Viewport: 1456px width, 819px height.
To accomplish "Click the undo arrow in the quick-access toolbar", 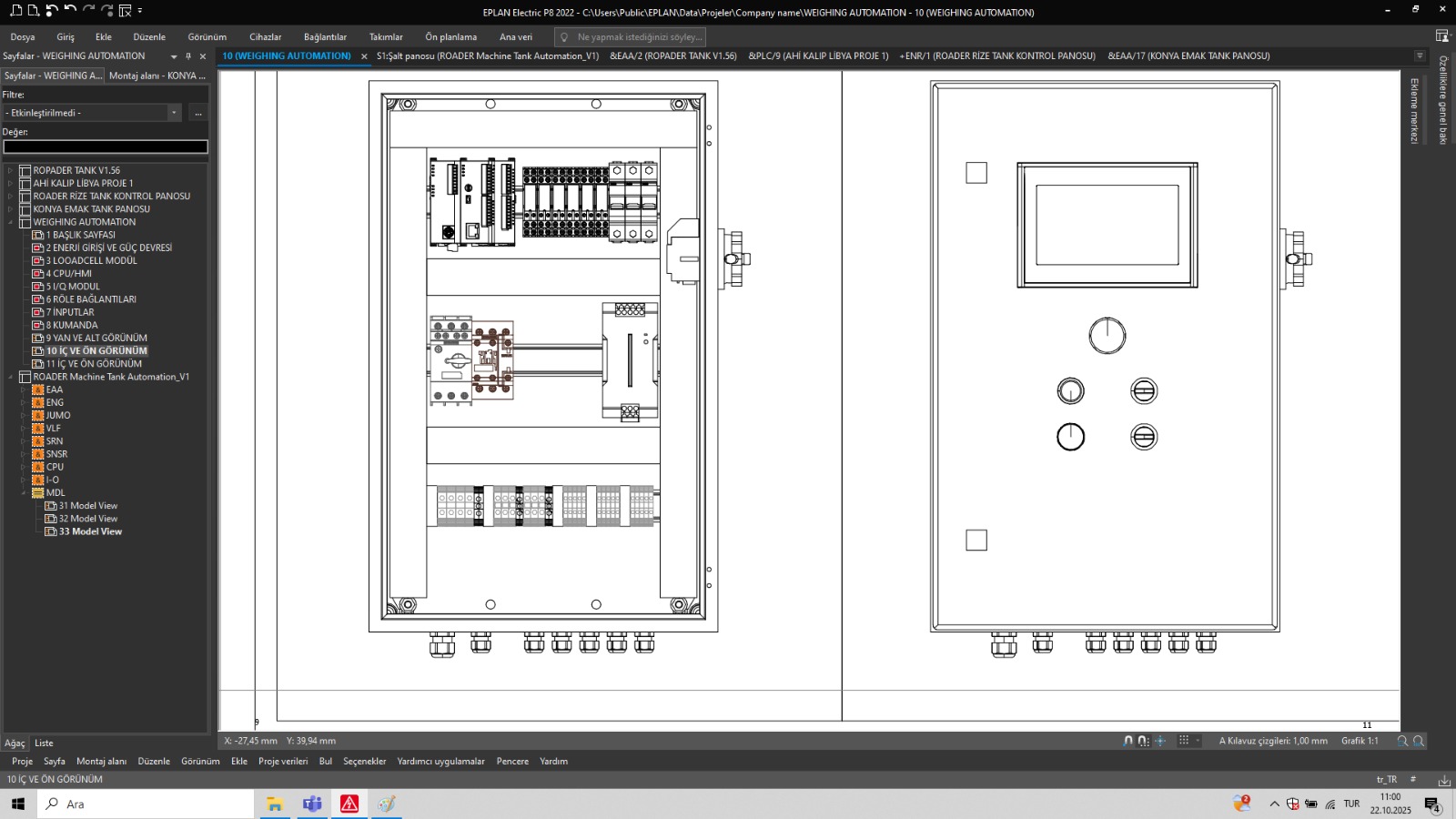I will pyautogui.click(x=70, y=11).
